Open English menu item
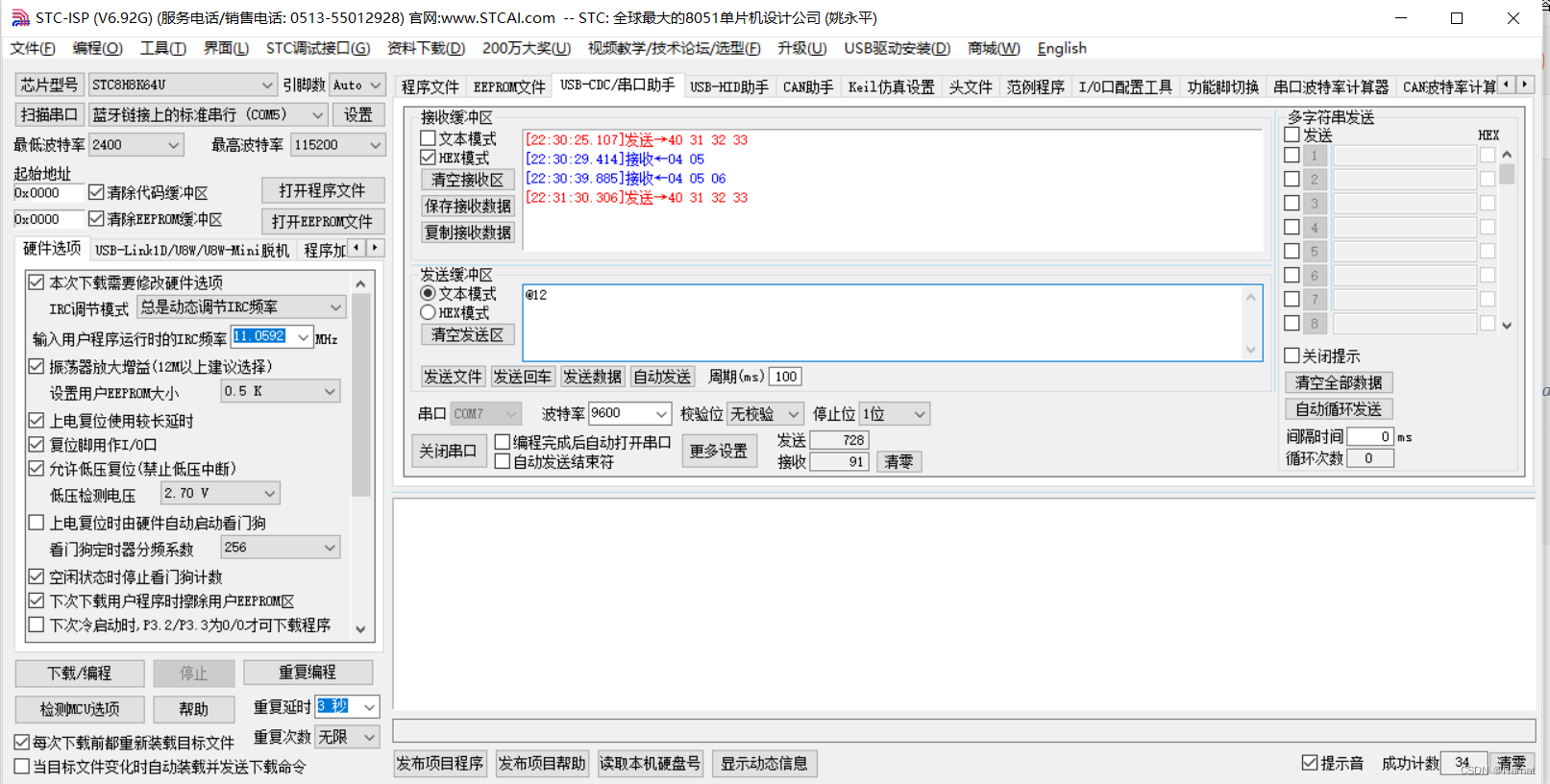Image resolution: width=1550 pixels, height=784 pixels. [1062, 48]
